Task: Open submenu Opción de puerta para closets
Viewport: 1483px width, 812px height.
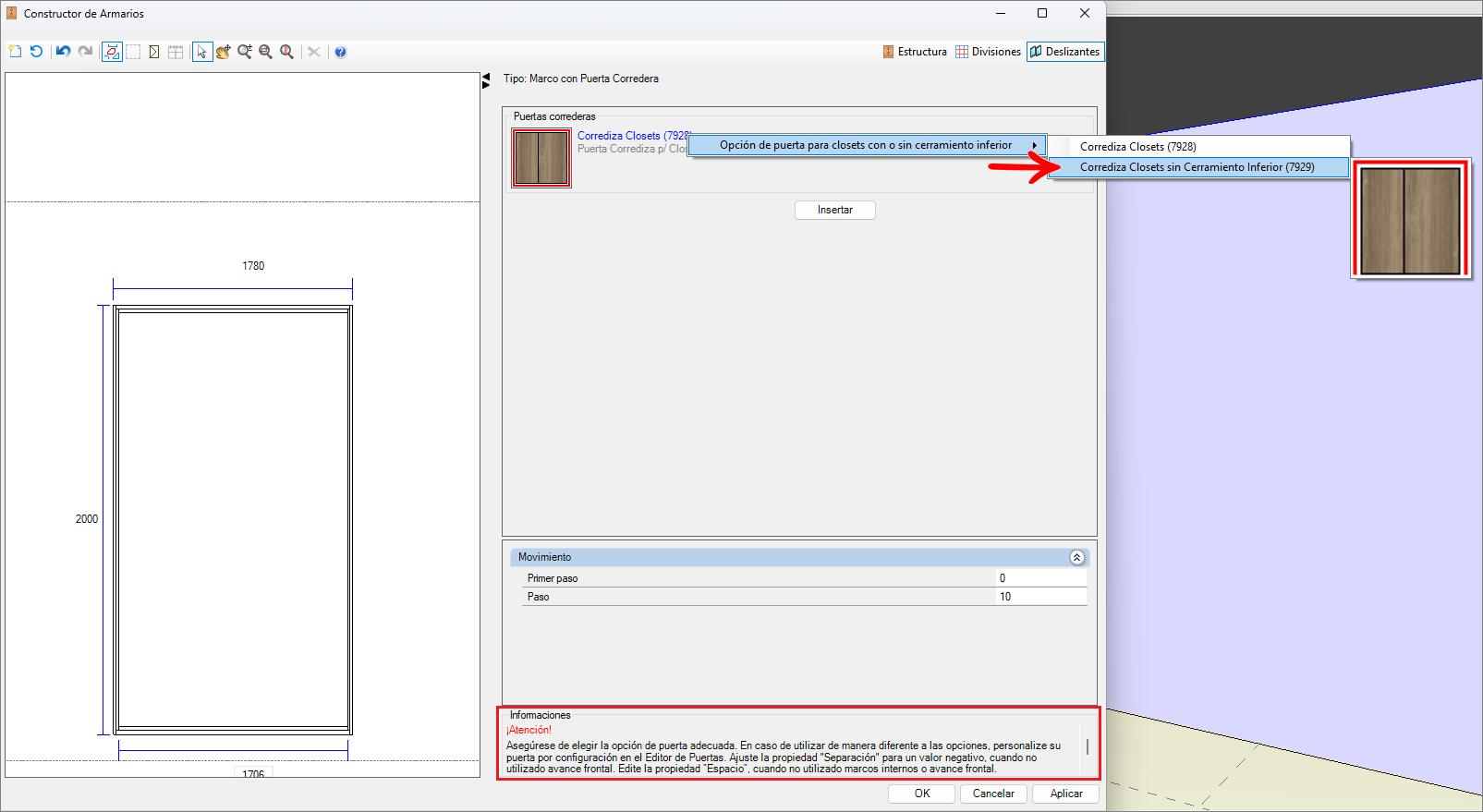Action: coord(867,145)
